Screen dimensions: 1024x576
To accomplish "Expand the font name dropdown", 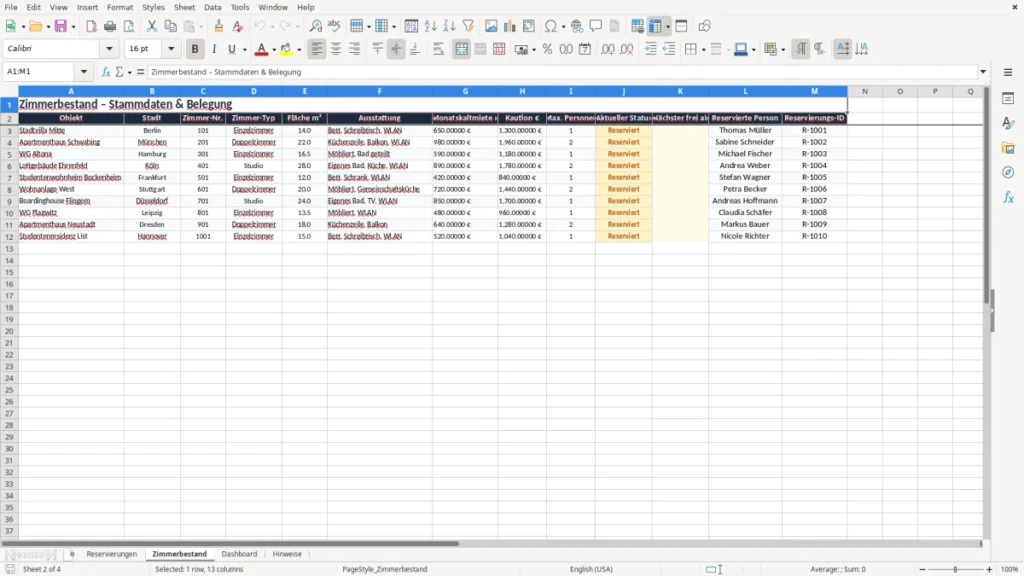I will point(109,48).
